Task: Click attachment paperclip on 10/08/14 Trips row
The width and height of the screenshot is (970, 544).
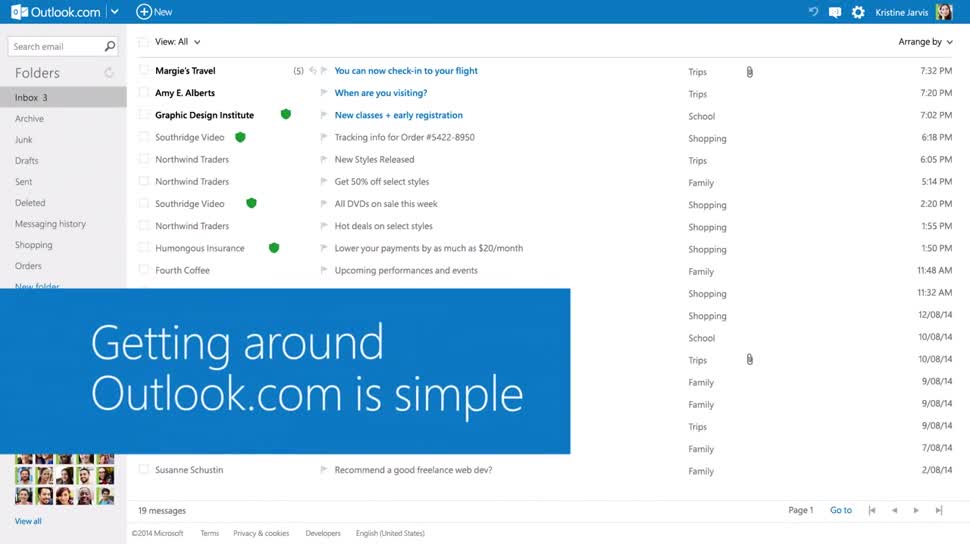Action: coord(749,359)
